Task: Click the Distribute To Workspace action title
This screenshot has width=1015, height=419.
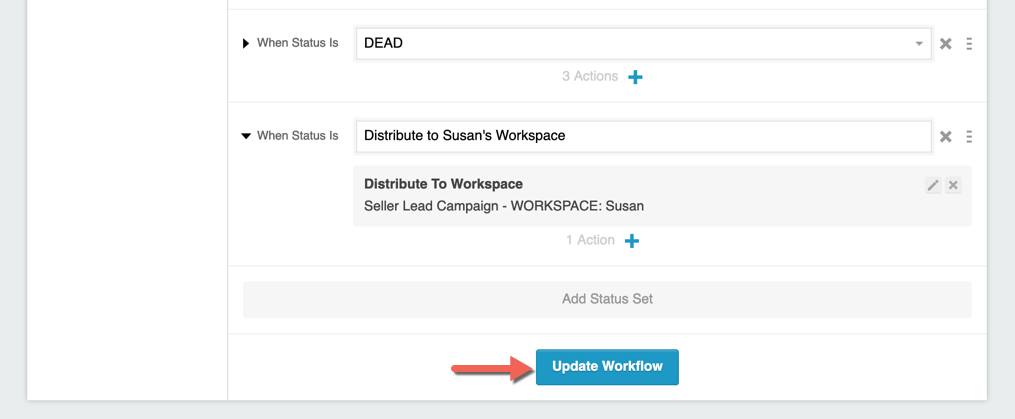Action: pos(443,184)
